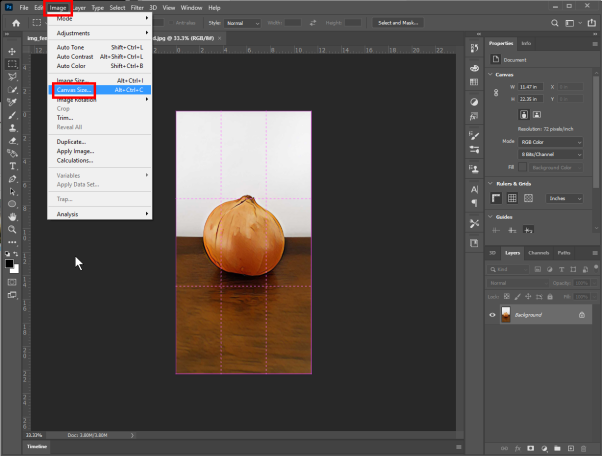The height and width of the screenshot is (456, 602).
Task: Open the Swatches grid panel icon
Action: click(x=474, y=82)
